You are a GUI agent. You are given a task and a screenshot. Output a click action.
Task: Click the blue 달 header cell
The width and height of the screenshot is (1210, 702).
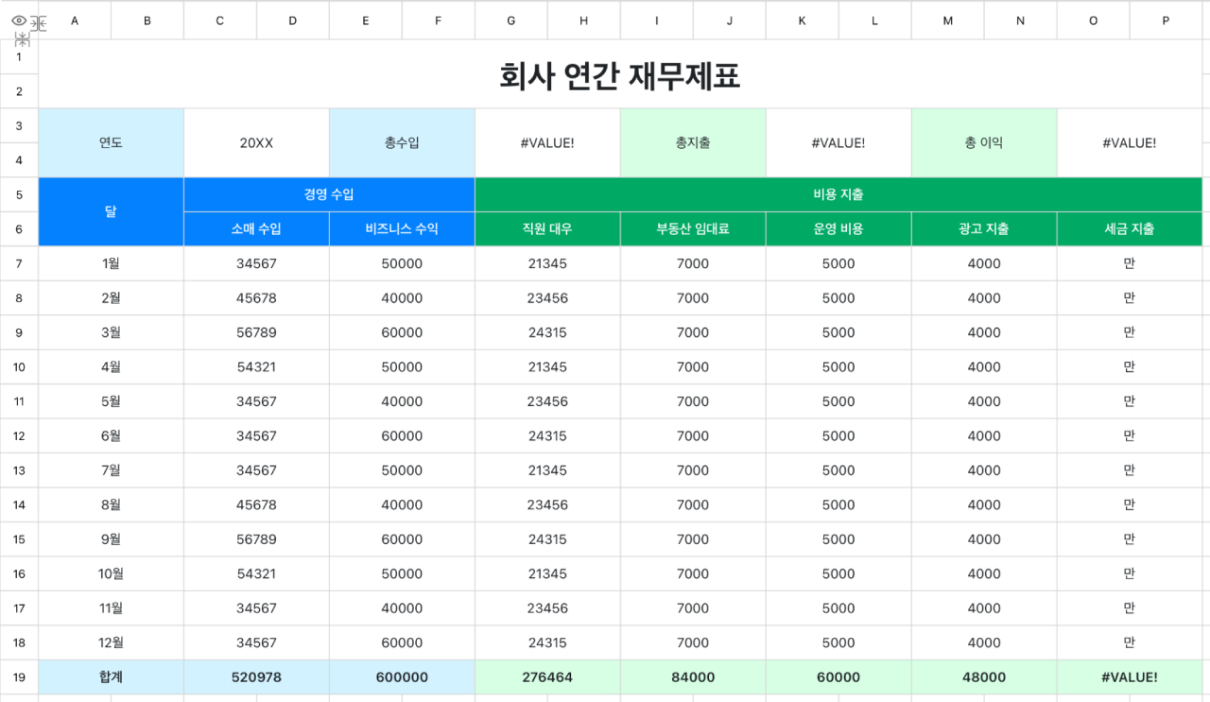pos(111,212)
